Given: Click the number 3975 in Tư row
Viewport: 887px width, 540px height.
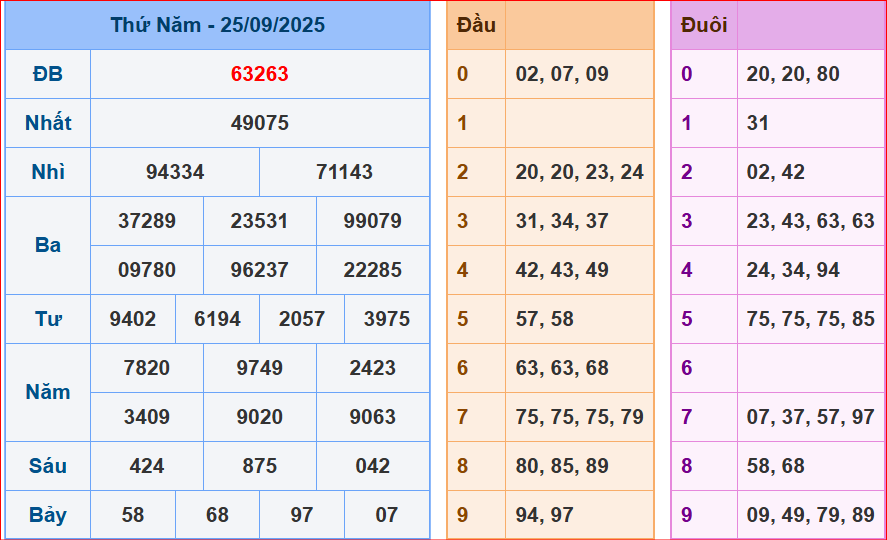Looking at the screenshot, I should tap(387, 319).
